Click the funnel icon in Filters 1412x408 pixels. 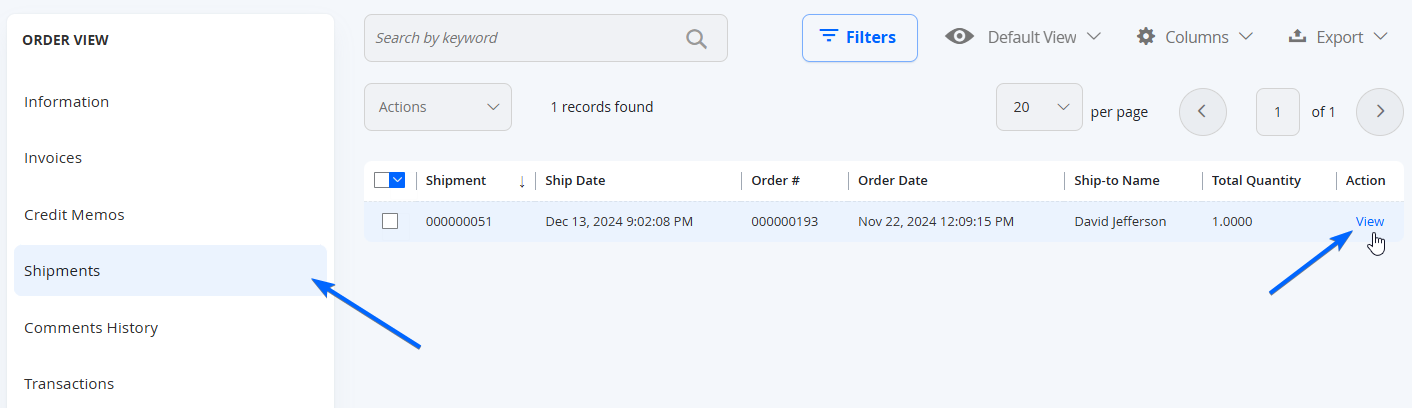coord(829,37)
